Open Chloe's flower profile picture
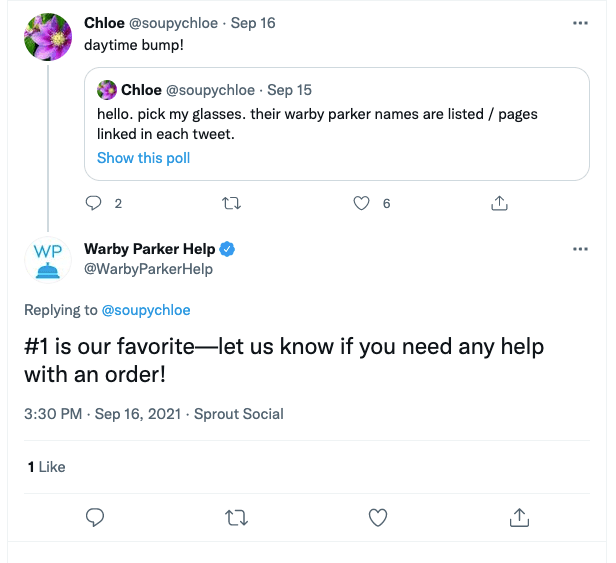The height and width of the screenshot is (563, 616). 47,37
